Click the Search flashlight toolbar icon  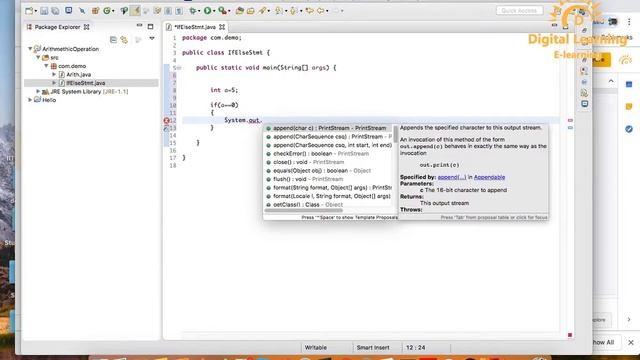pos(262,11)
